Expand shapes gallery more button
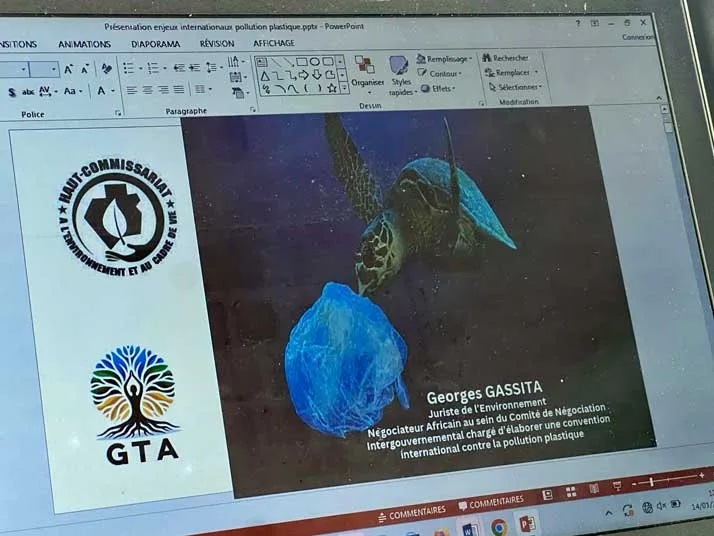714x536 pixels. [344, 88]
